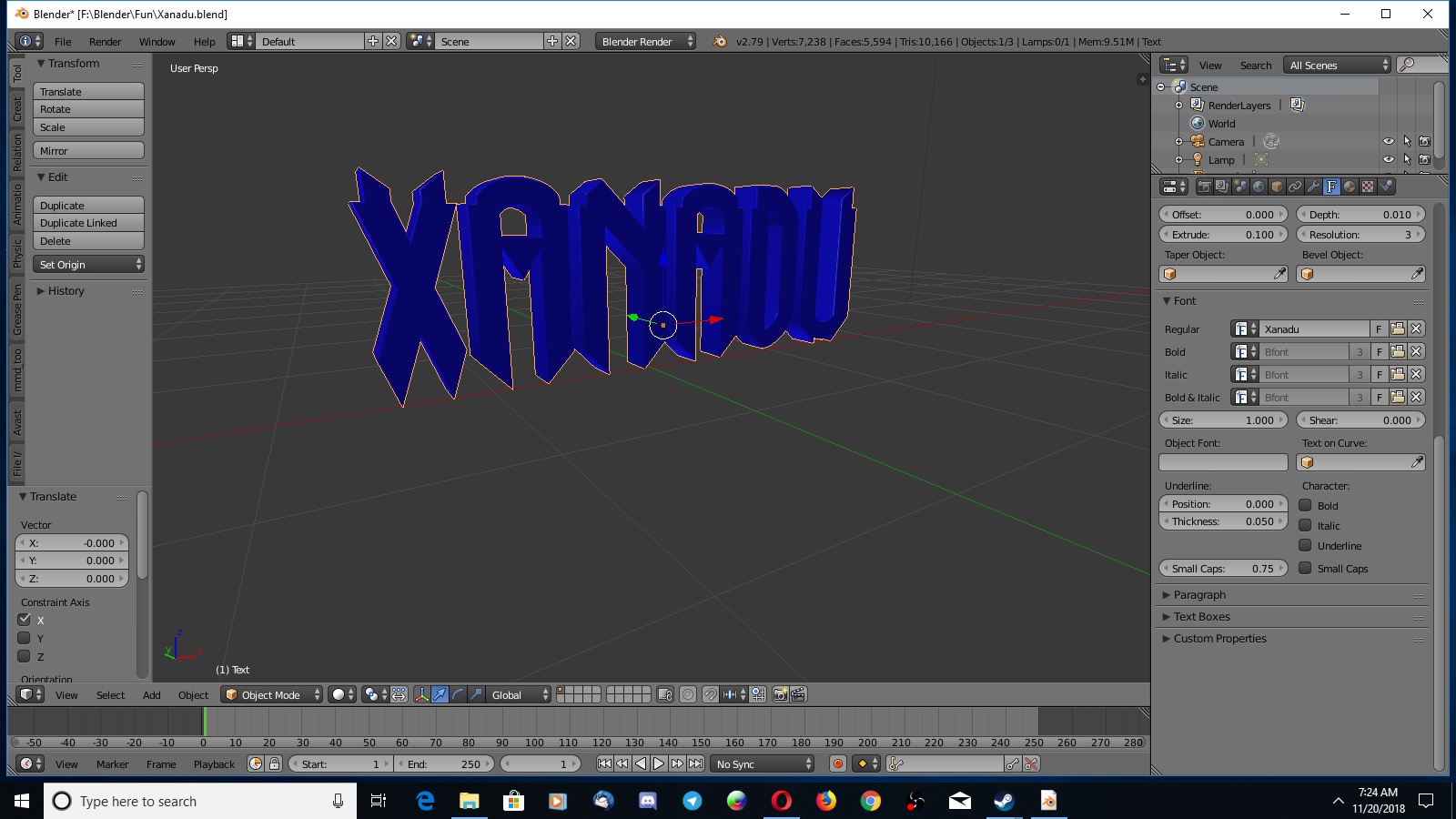Enable the Y constraint axis checkbox

[x=25, y=638]
